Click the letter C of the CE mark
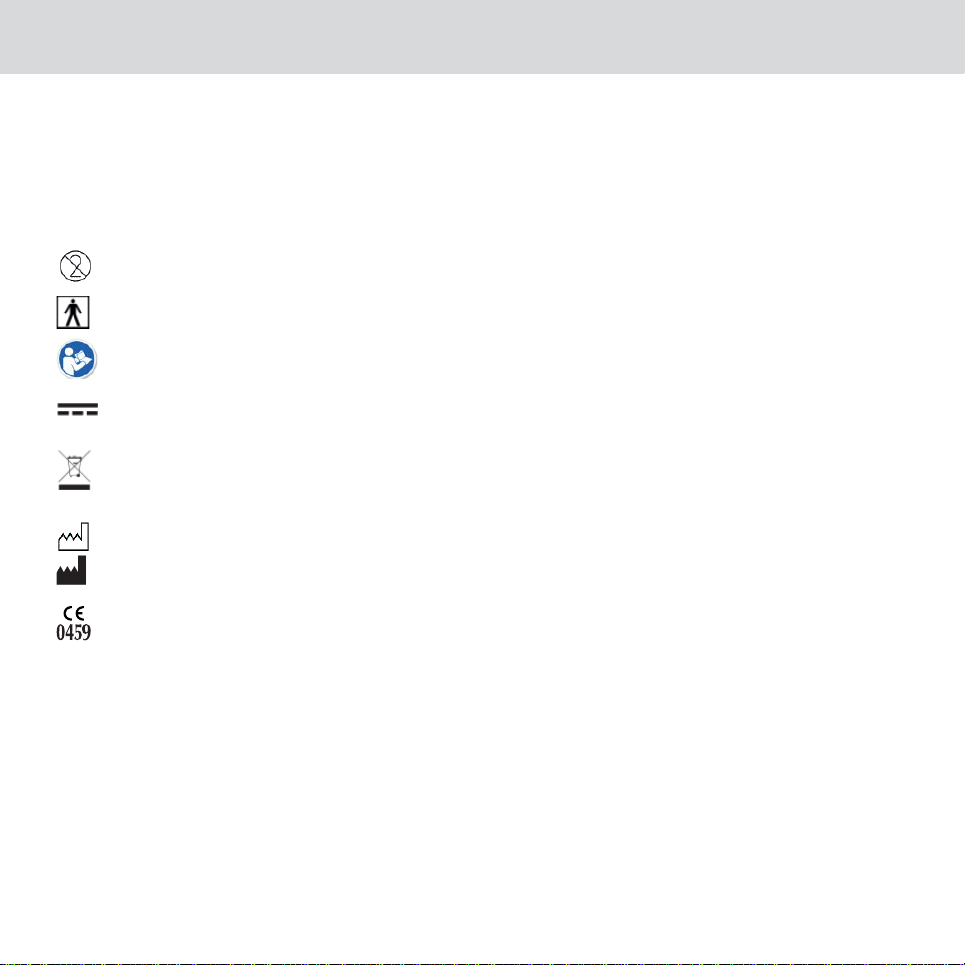965x965 pixels. (68, 613)
